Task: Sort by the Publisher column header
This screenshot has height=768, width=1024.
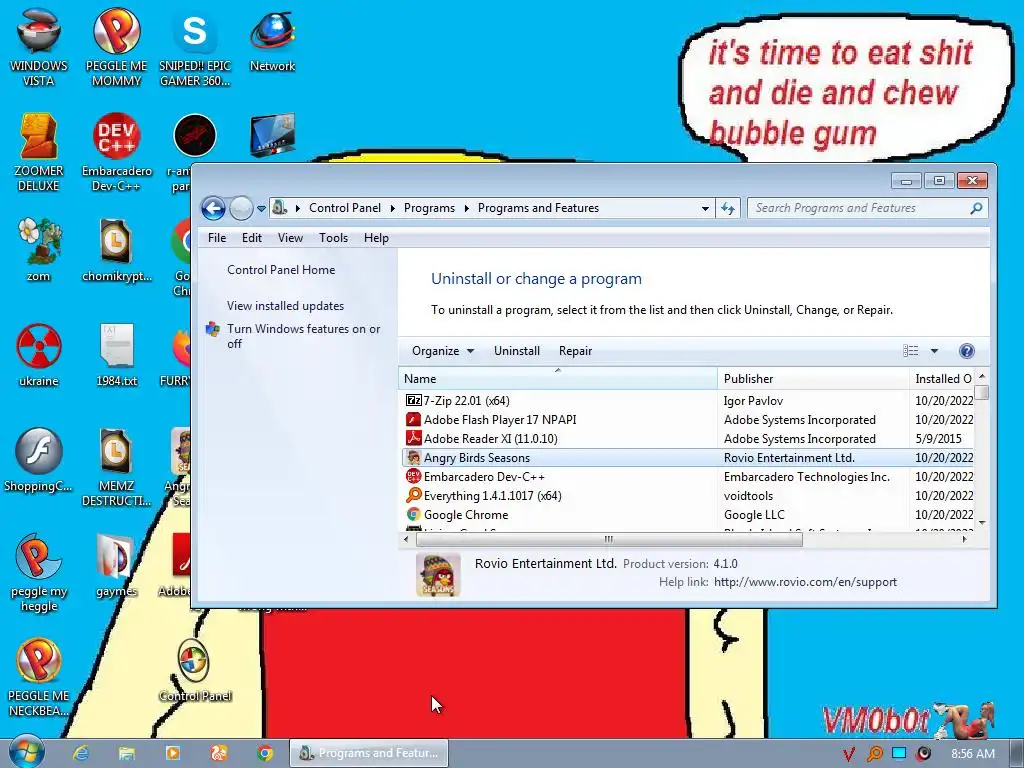Action: (x=813, y=379)
